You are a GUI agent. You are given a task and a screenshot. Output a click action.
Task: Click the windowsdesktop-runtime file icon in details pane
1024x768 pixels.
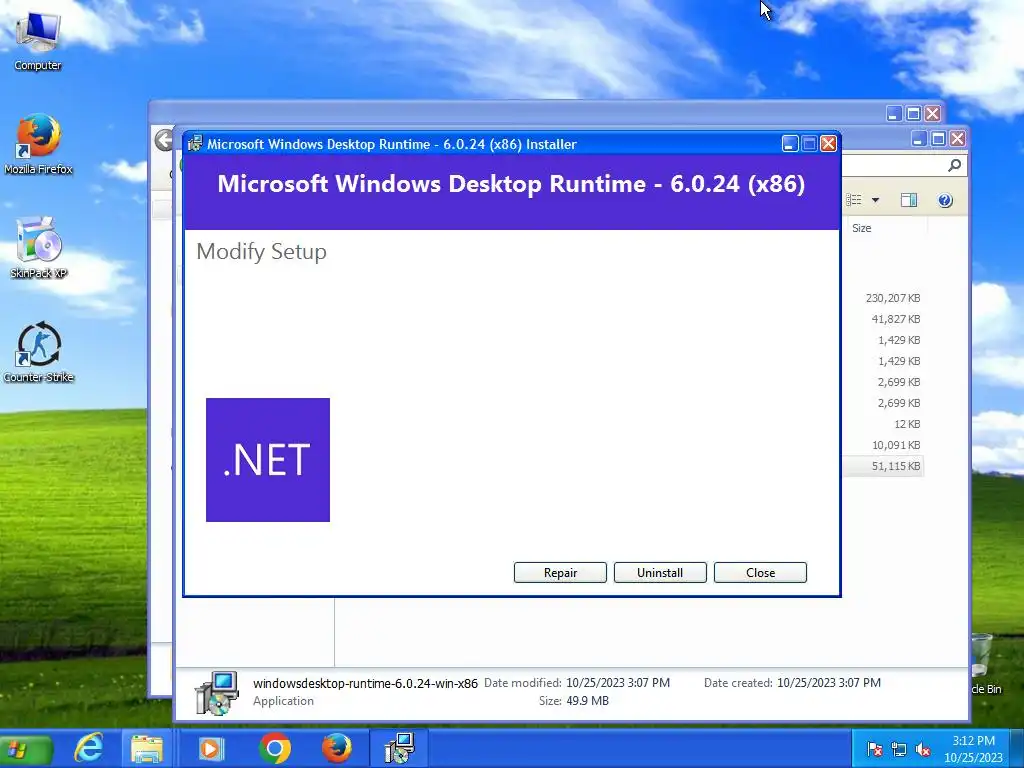(217, 693)
